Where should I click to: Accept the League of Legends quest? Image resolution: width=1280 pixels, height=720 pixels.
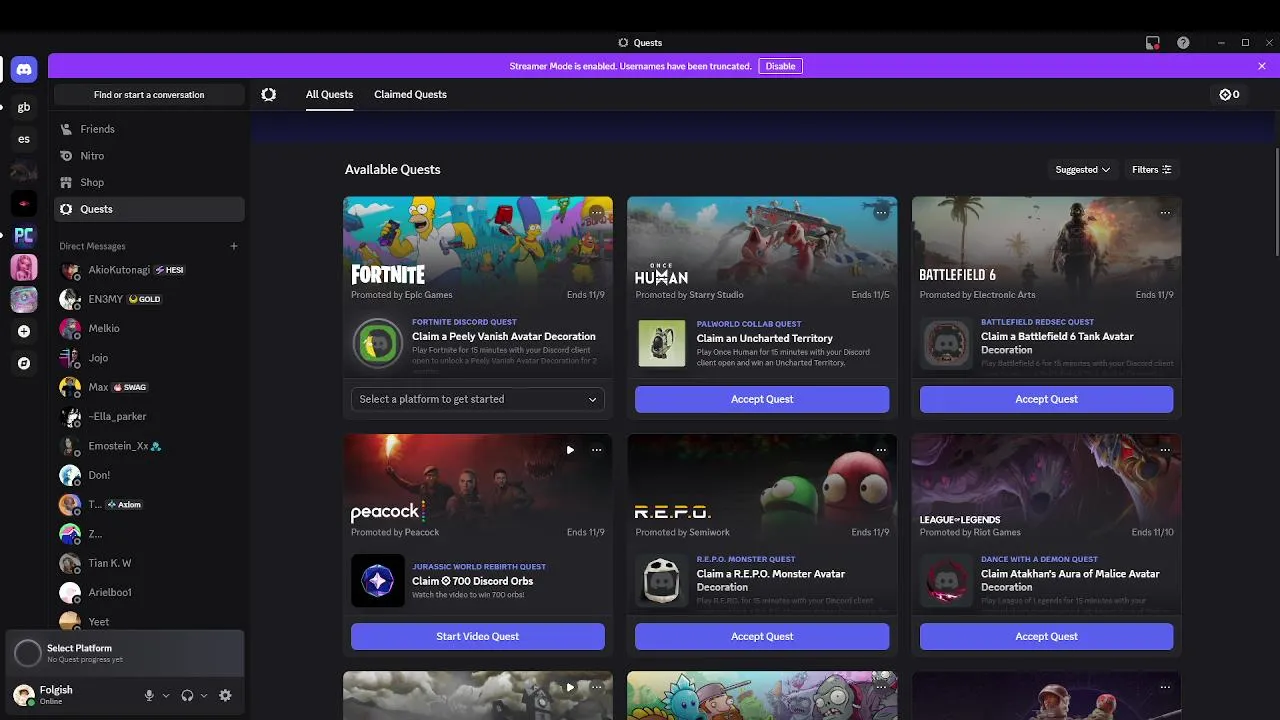(x=1046, y=636)
